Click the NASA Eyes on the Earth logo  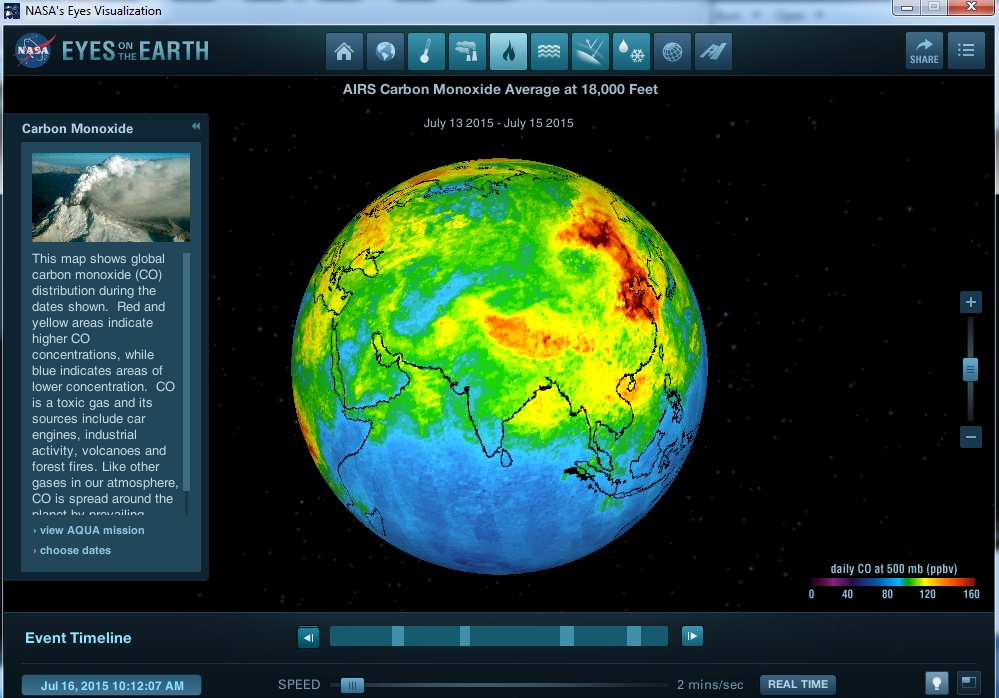112,51
